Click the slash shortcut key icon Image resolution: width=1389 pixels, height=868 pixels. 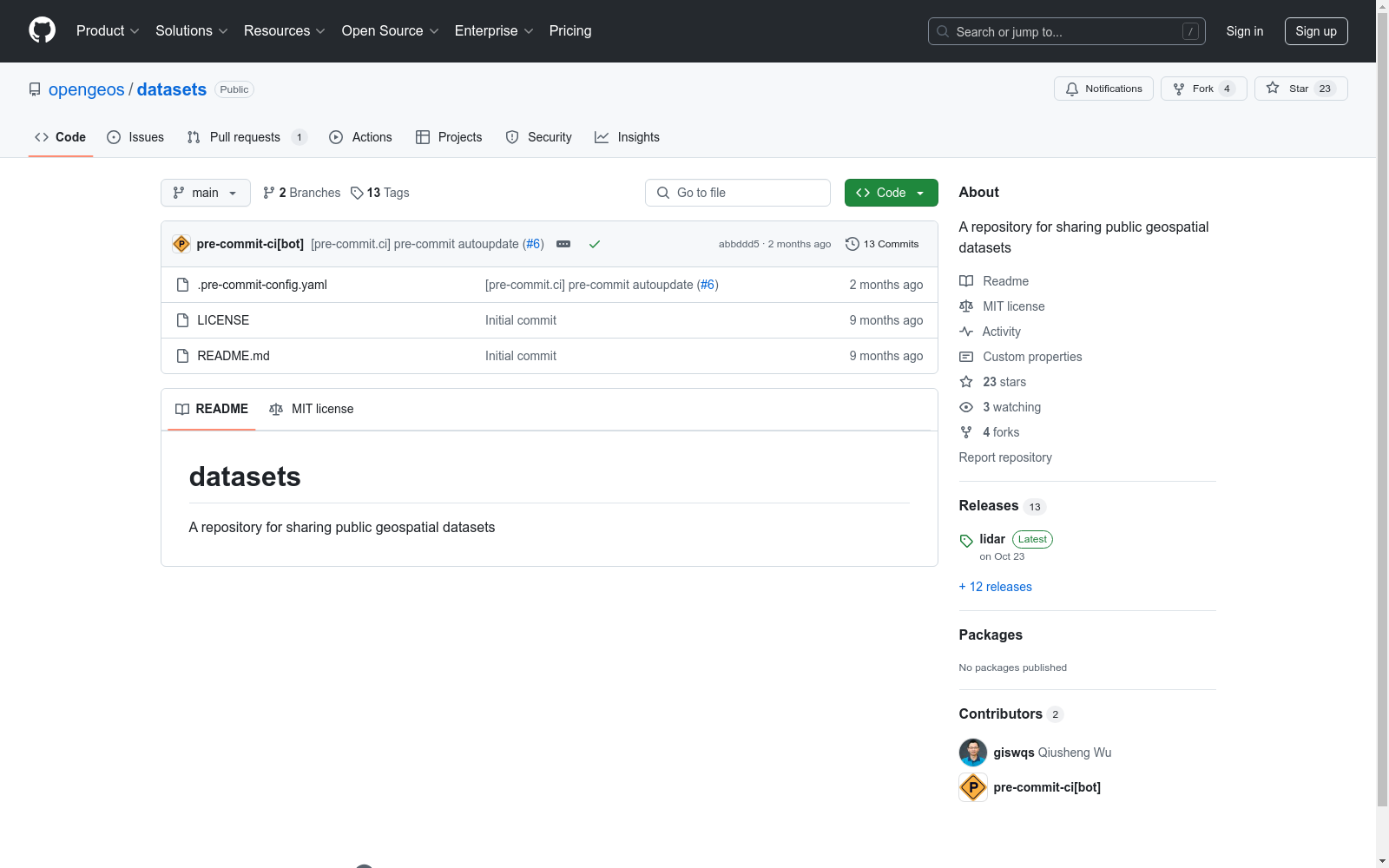coord(1190,31)
